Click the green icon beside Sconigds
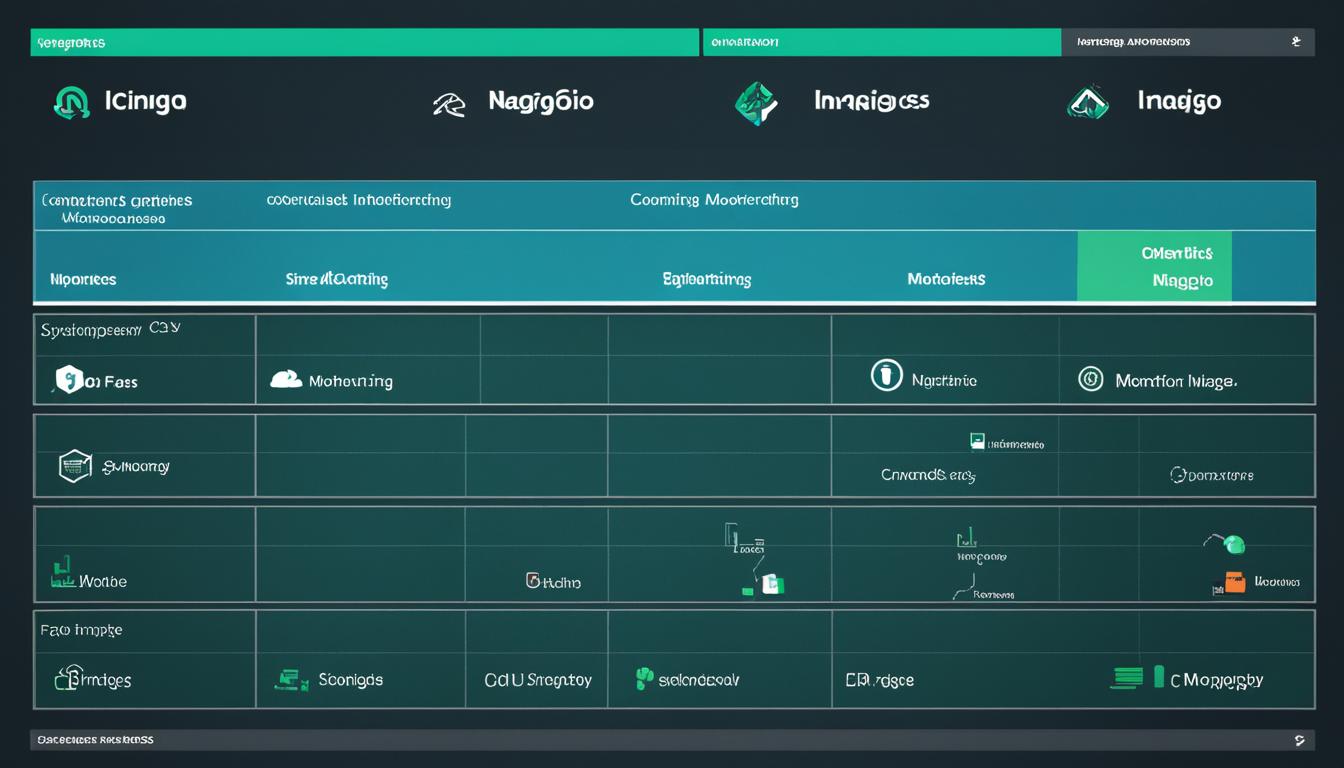1344x768 pixels. coord(291,680)
